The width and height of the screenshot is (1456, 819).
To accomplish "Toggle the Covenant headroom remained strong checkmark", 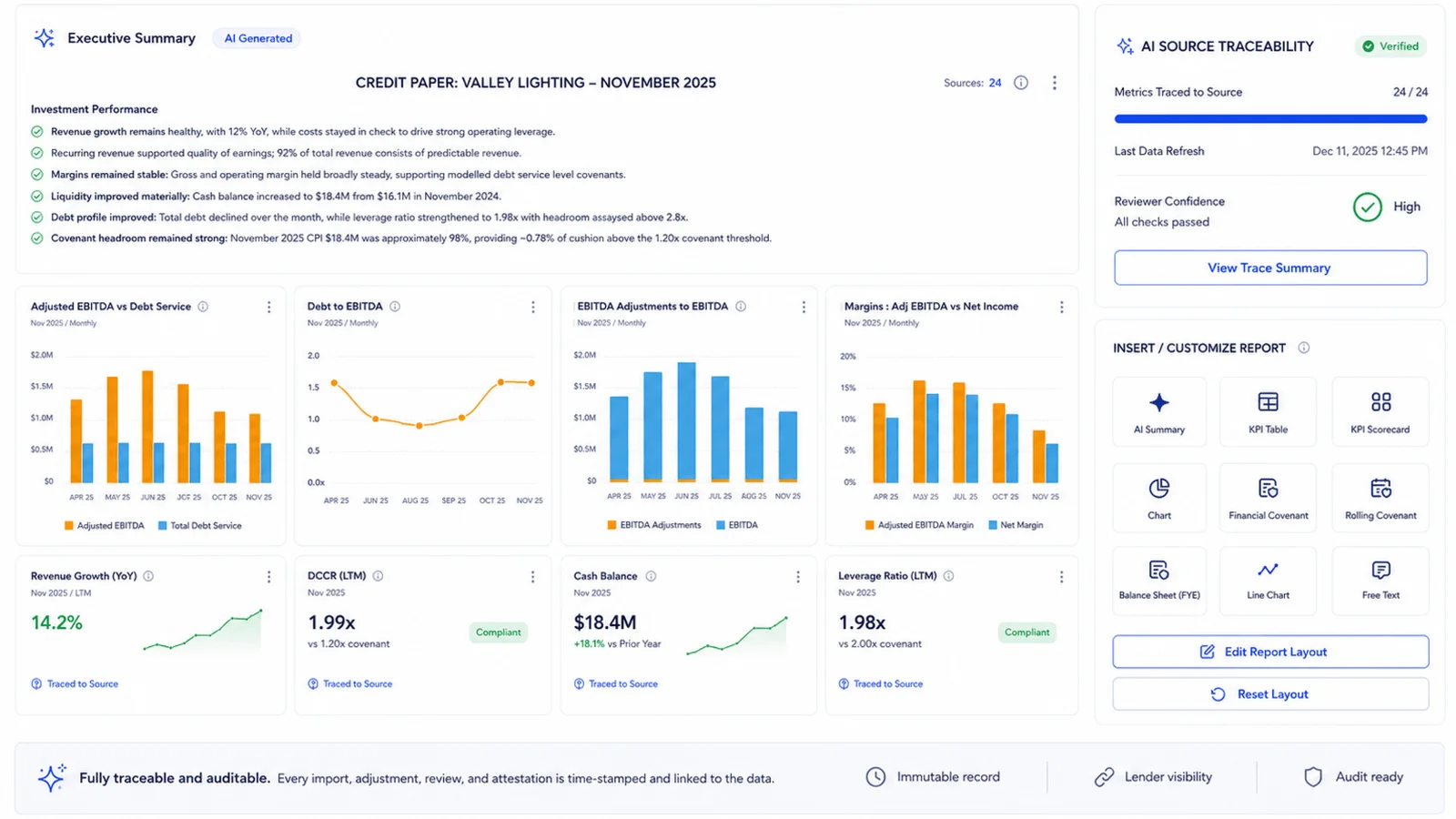I will (x=37, y=238).
